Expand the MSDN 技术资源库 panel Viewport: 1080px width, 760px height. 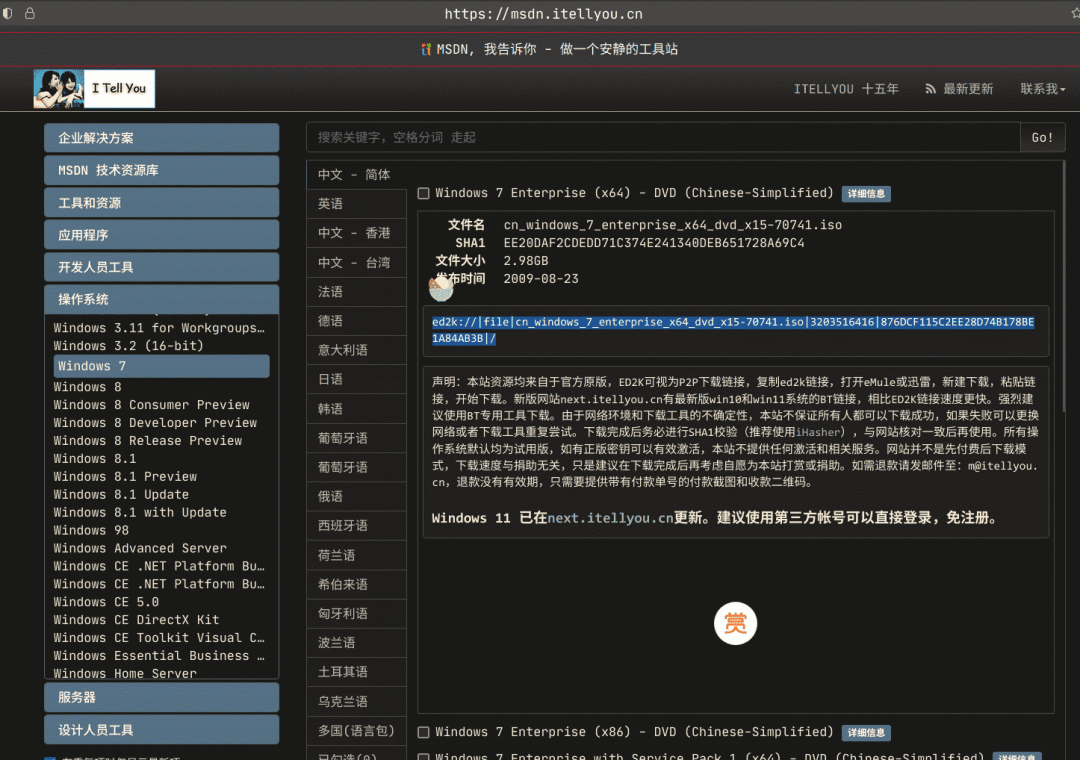coord(161,170)
